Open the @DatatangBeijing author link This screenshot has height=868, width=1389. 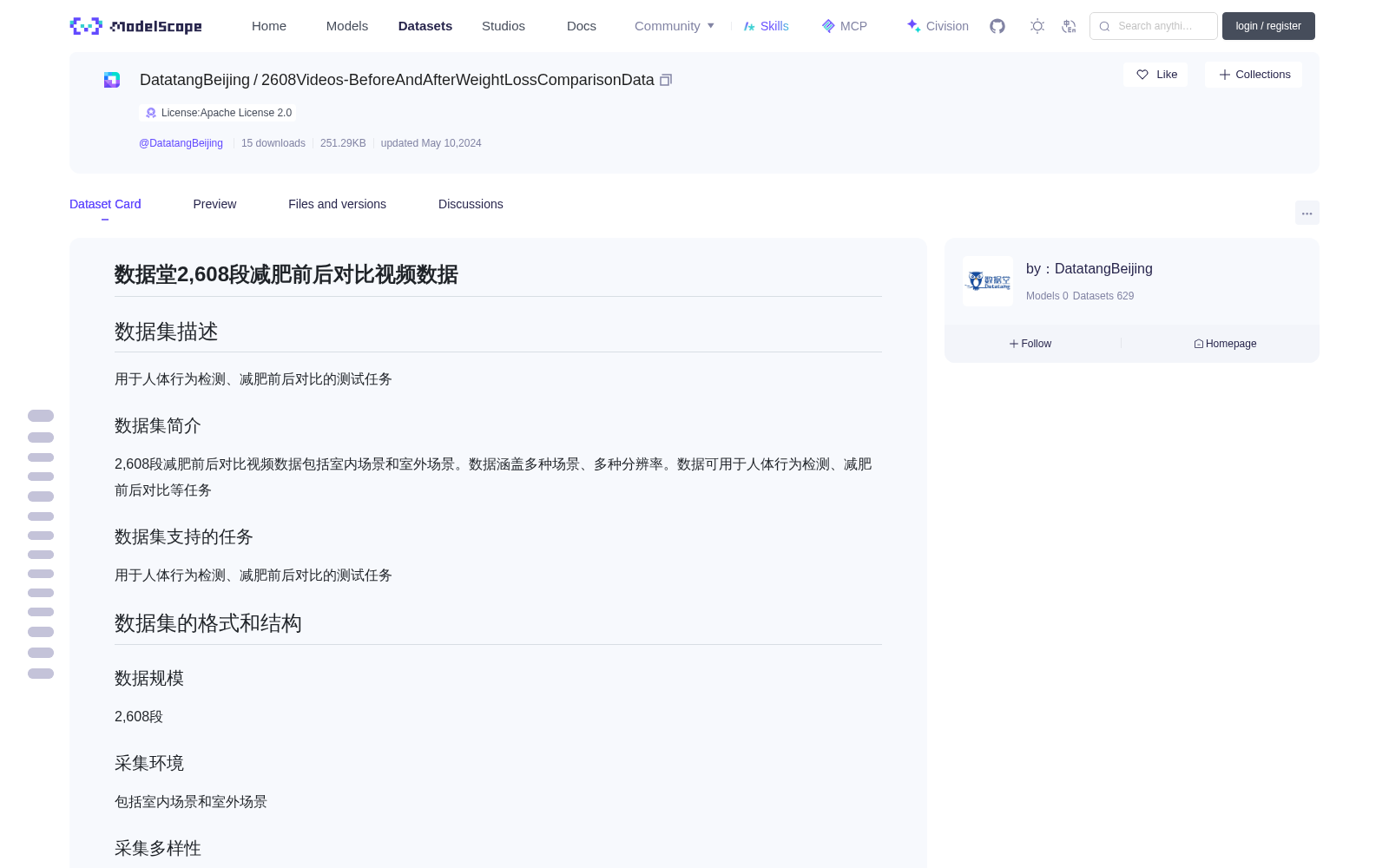point(181,143)
